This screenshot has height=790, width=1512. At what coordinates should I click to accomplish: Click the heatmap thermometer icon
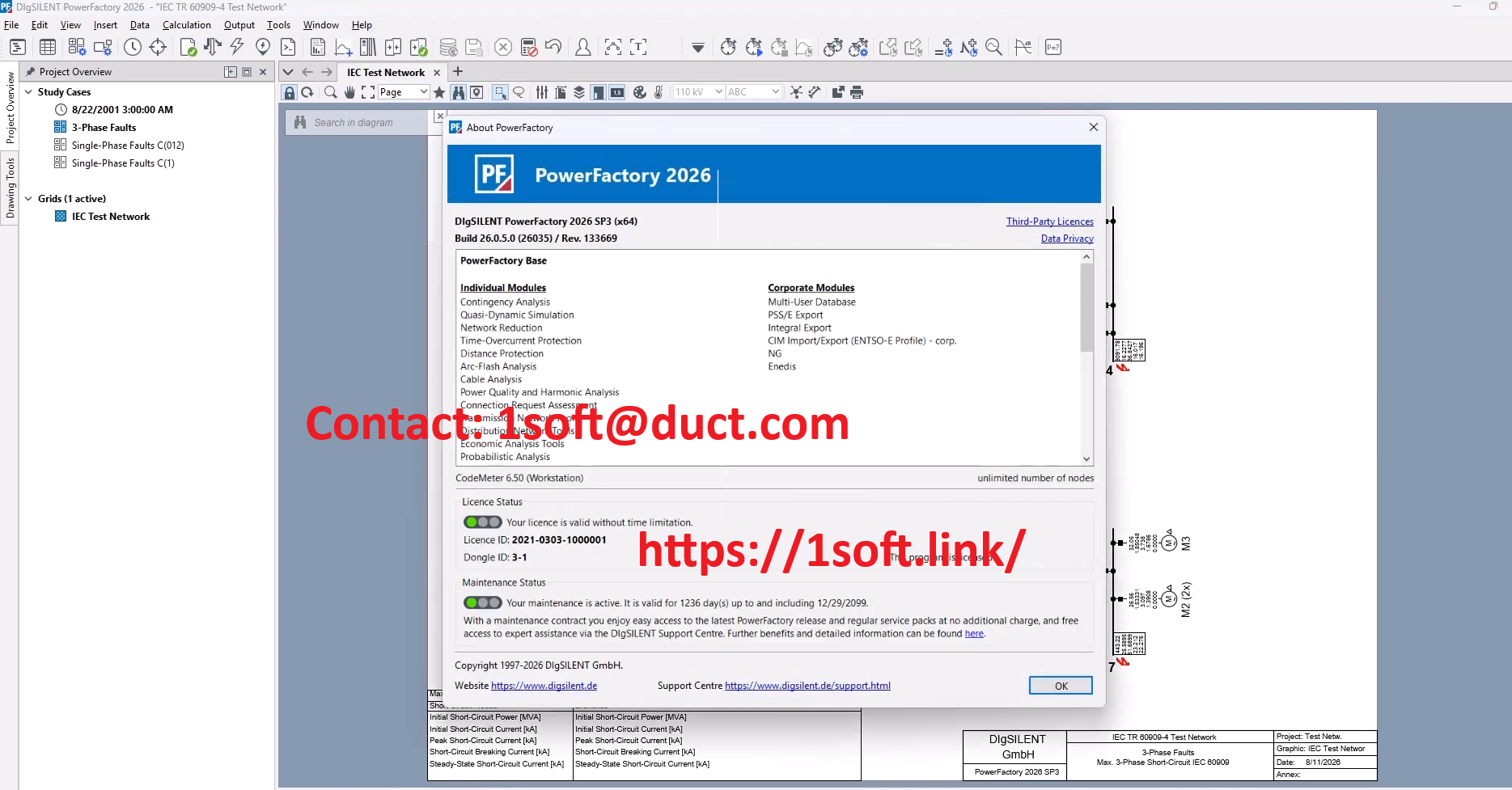659,92
